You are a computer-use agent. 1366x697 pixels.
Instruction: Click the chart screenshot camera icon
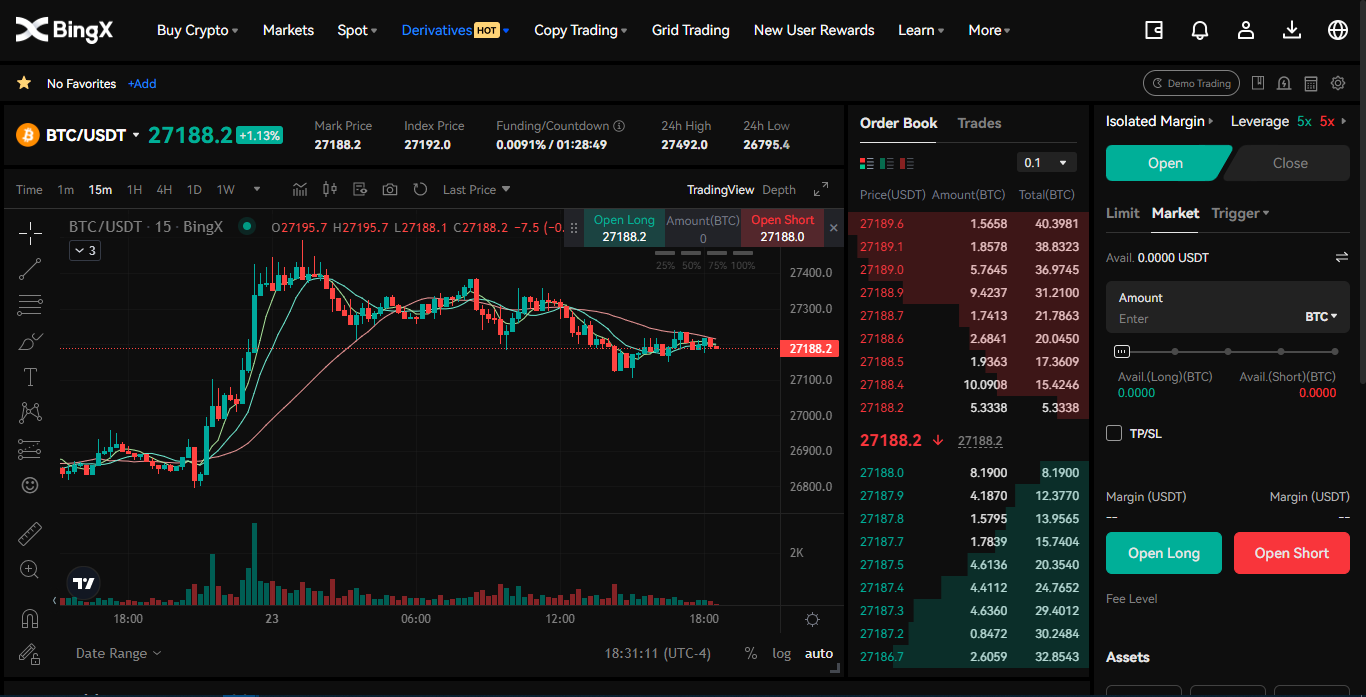coord(390,189)
